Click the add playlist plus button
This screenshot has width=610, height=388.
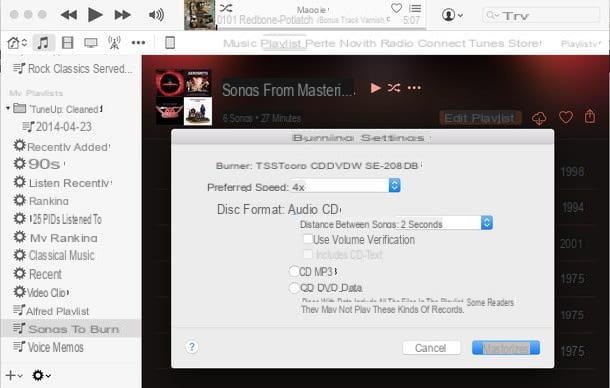14,376
